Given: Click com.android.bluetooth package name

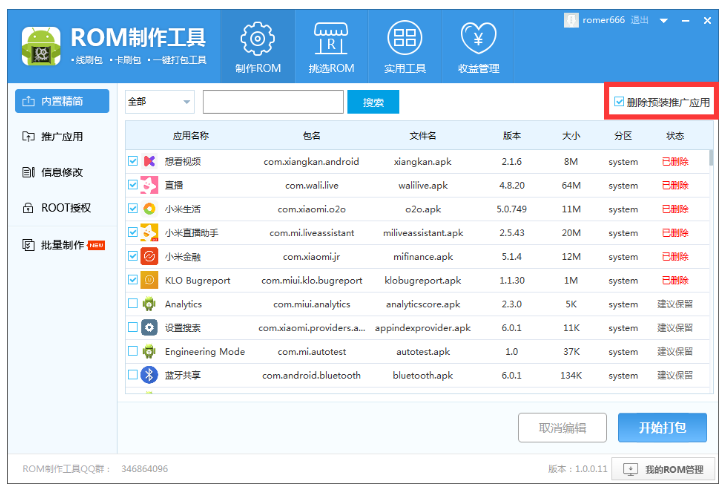Looking at the screenshot, I should tap(312, 375).
